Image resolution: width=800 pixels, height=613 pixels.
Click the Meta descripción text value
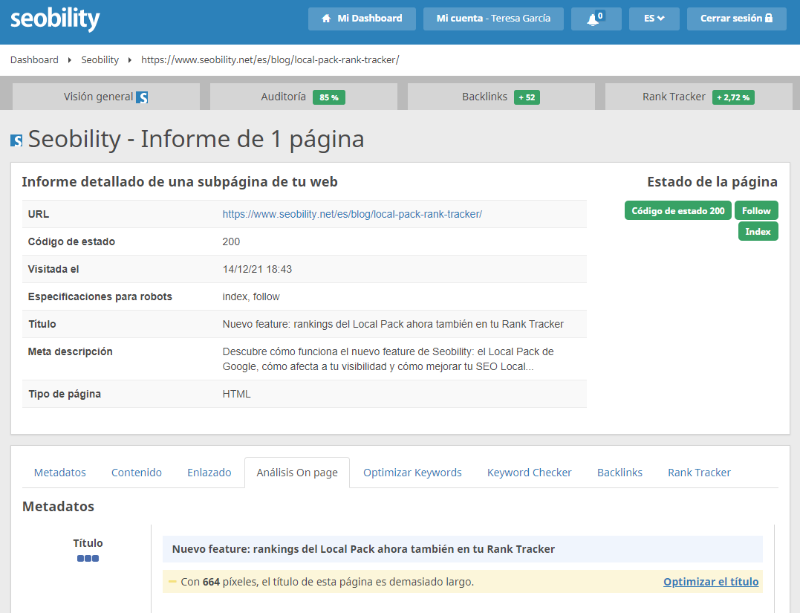(x=388, y=359)
